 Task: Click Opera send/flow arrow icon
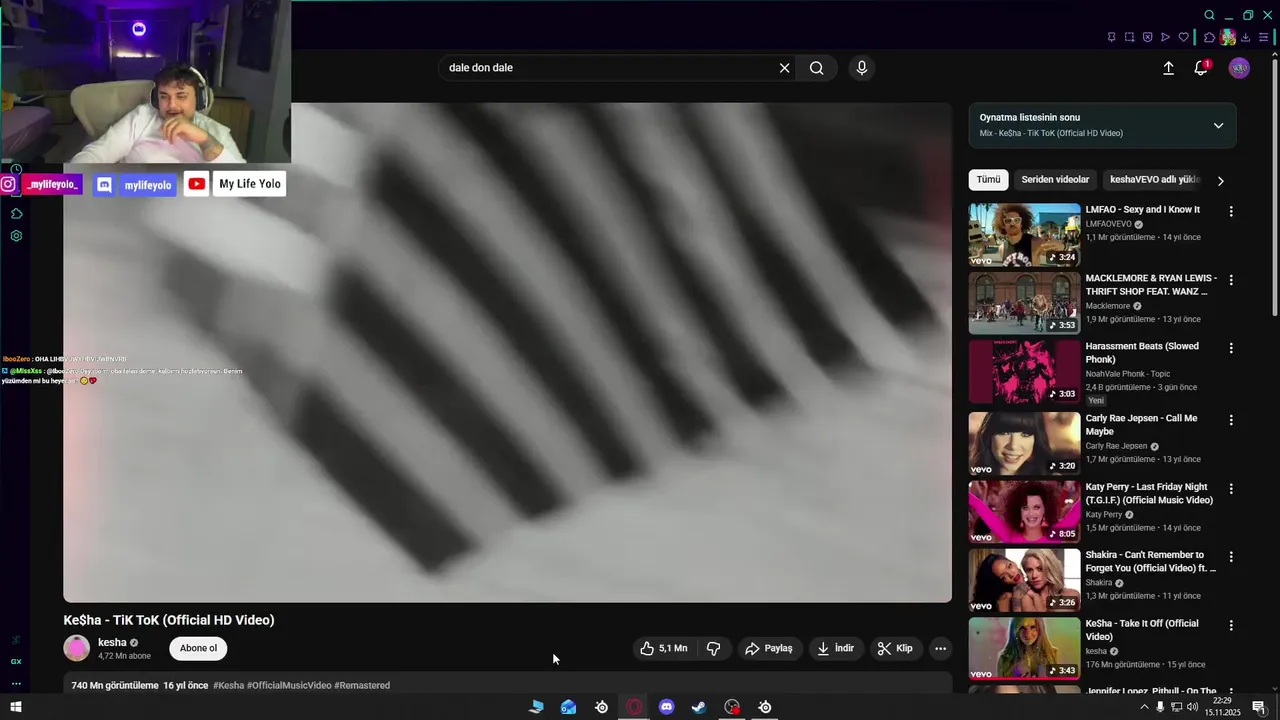(x=1165, y=37)
